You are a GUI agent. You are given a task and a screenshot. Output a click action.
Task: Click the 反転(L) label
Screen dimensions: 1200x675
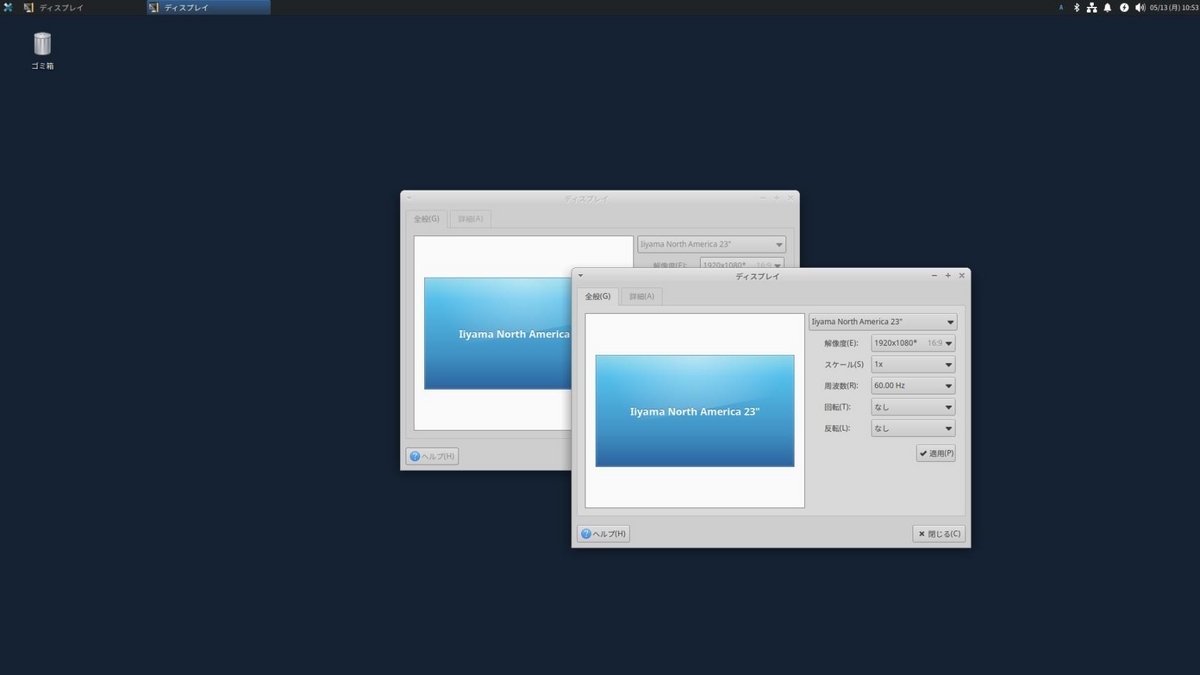pos(837,428)
